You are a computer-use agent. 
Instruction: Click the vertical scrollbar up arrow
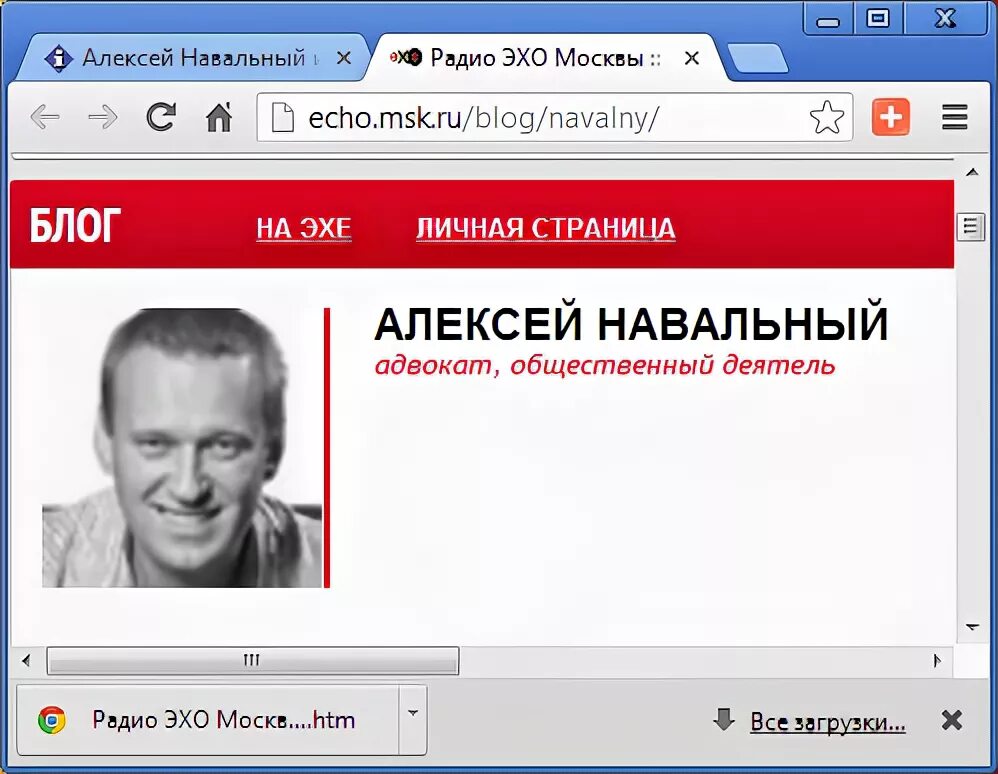pos(972,172)
